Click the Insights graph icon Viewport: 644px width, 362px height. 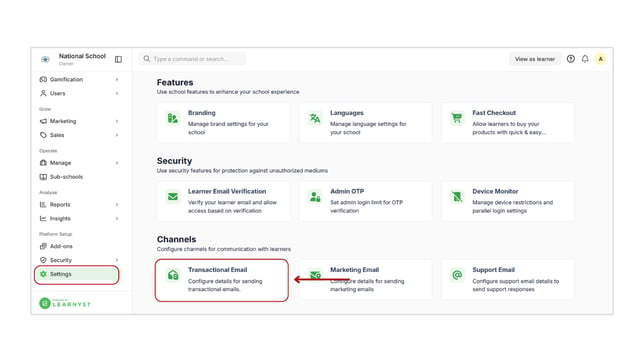click(43, 219)
